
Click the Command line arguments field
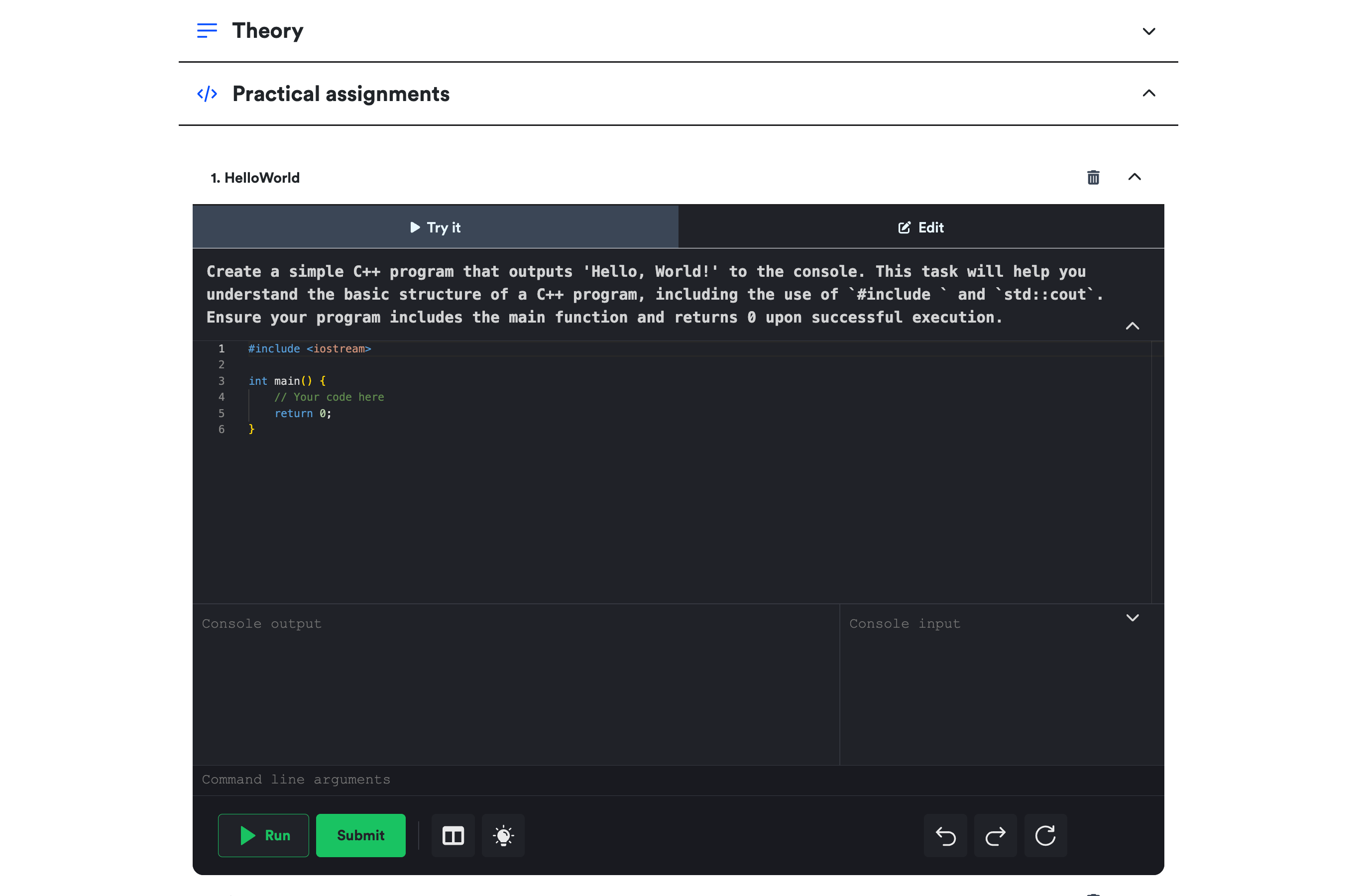click(x=629, y=780)
